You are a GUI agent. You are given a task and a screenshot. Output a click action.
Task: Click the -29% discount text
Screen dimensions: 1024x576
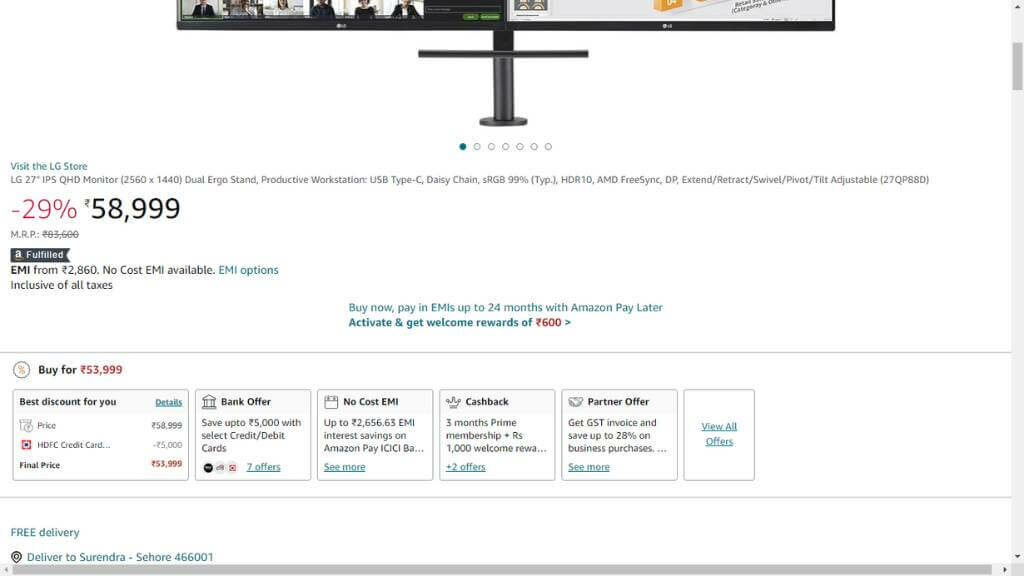coord(44,210)
